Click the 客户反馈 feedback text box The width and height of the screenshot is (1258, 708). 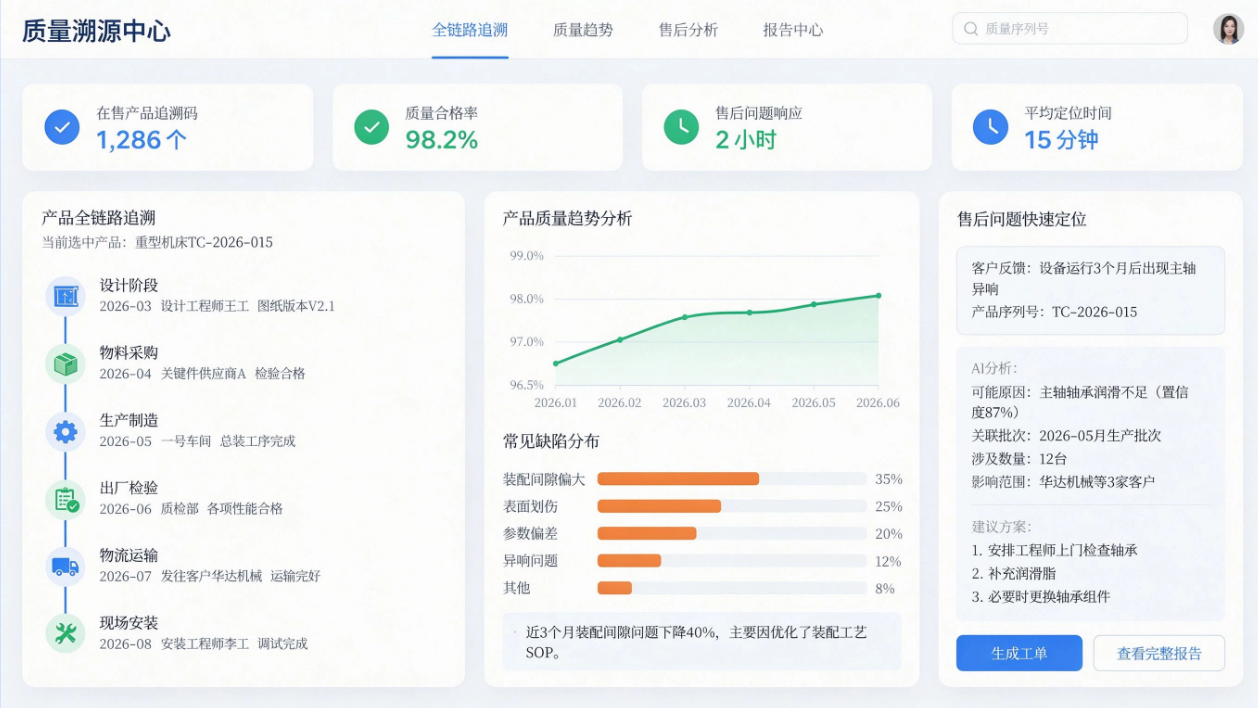[1090, 290]
